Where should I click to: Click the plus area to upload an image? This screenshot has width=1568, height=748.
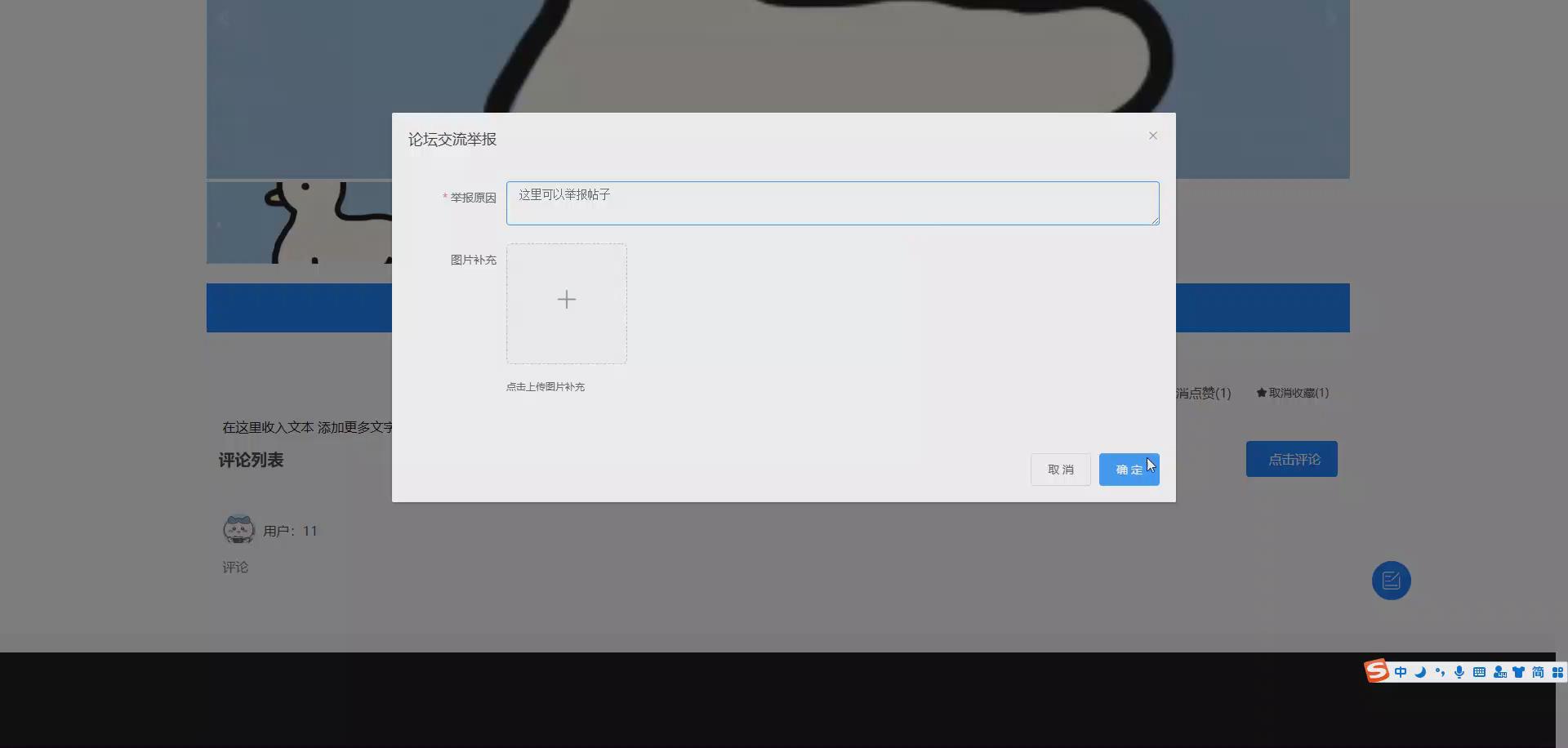[566, 301]
